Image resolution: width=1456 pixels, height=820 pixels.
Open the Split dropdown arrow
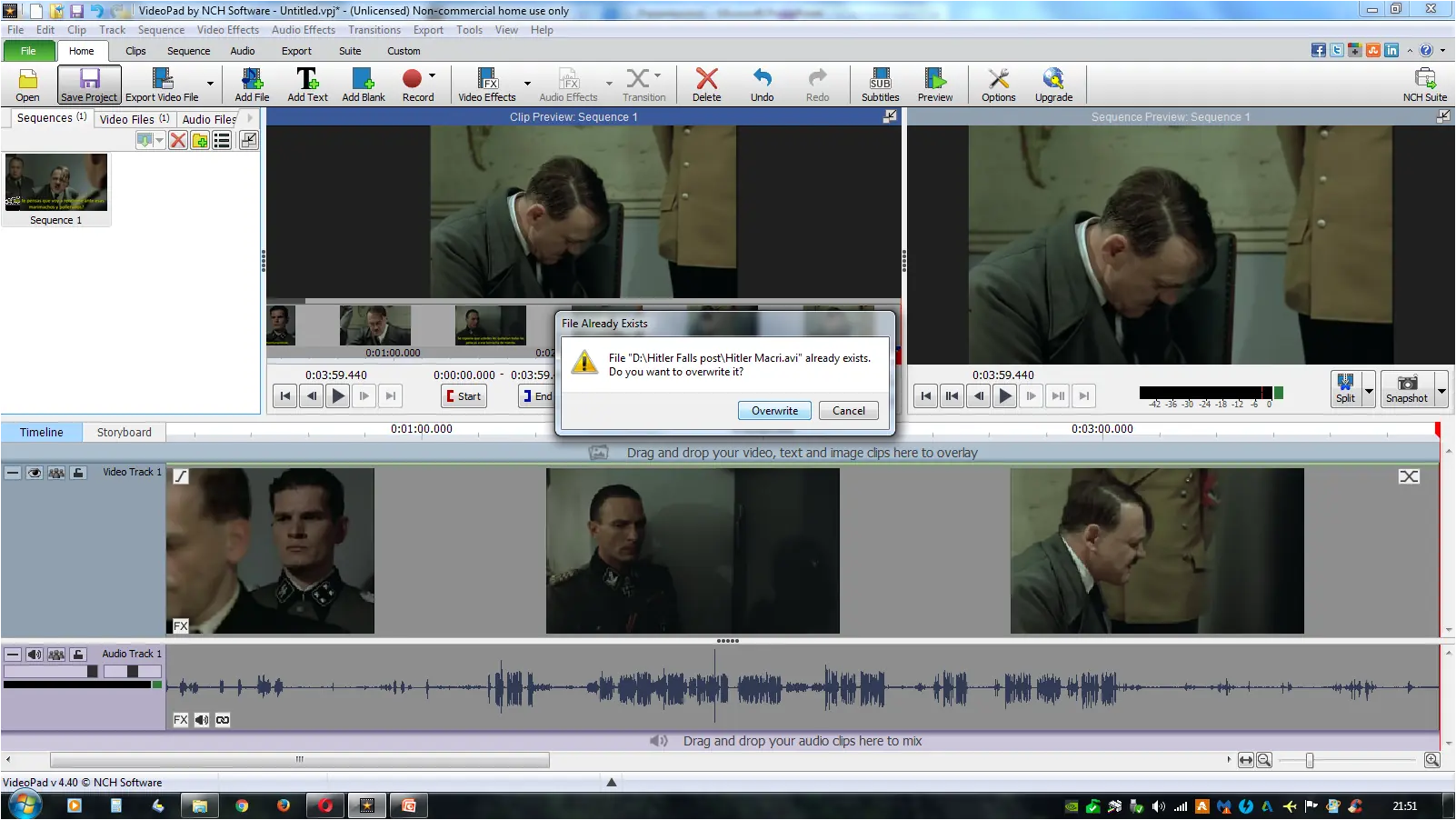tap(1369, 390)
